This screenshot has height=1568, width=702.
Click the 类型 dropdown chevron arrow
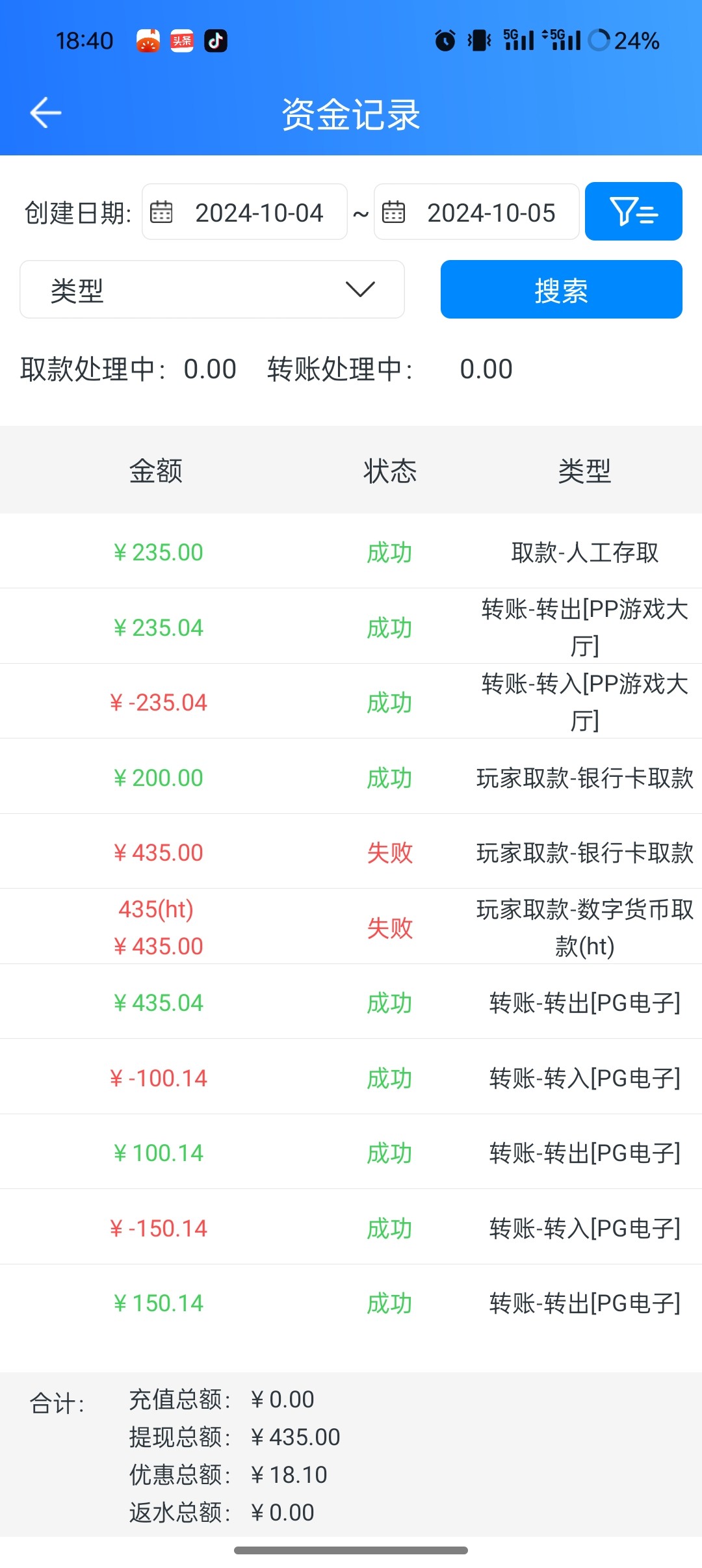point(360,289)
